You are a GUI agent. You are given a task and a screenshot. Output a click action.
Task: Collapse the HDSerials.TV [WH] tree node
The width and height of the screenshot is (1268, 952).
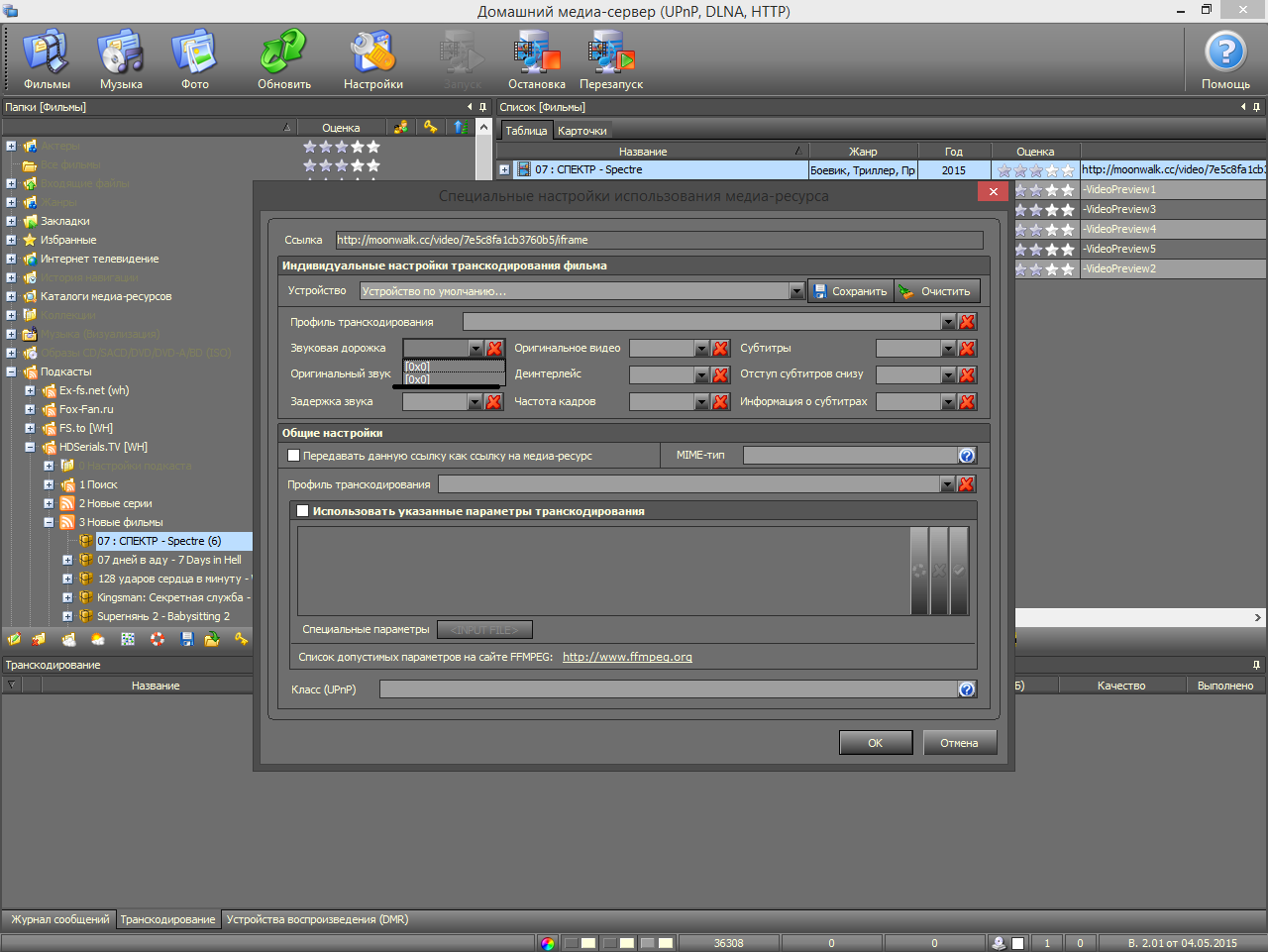[30, 447]
